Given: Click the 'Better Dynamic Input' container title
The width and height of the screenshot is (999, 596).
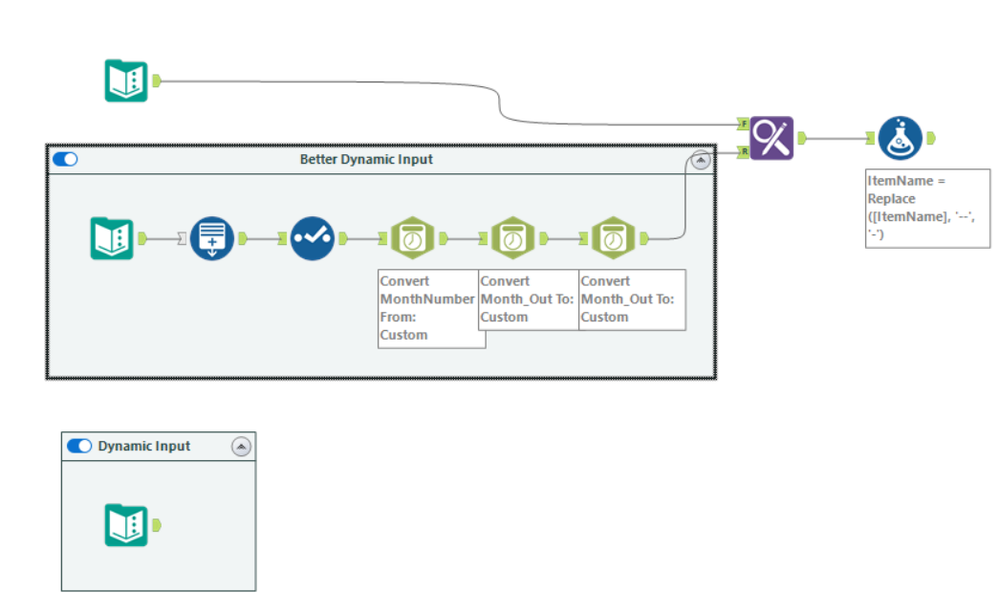Looking at the screenshot, I should point(366,159).
